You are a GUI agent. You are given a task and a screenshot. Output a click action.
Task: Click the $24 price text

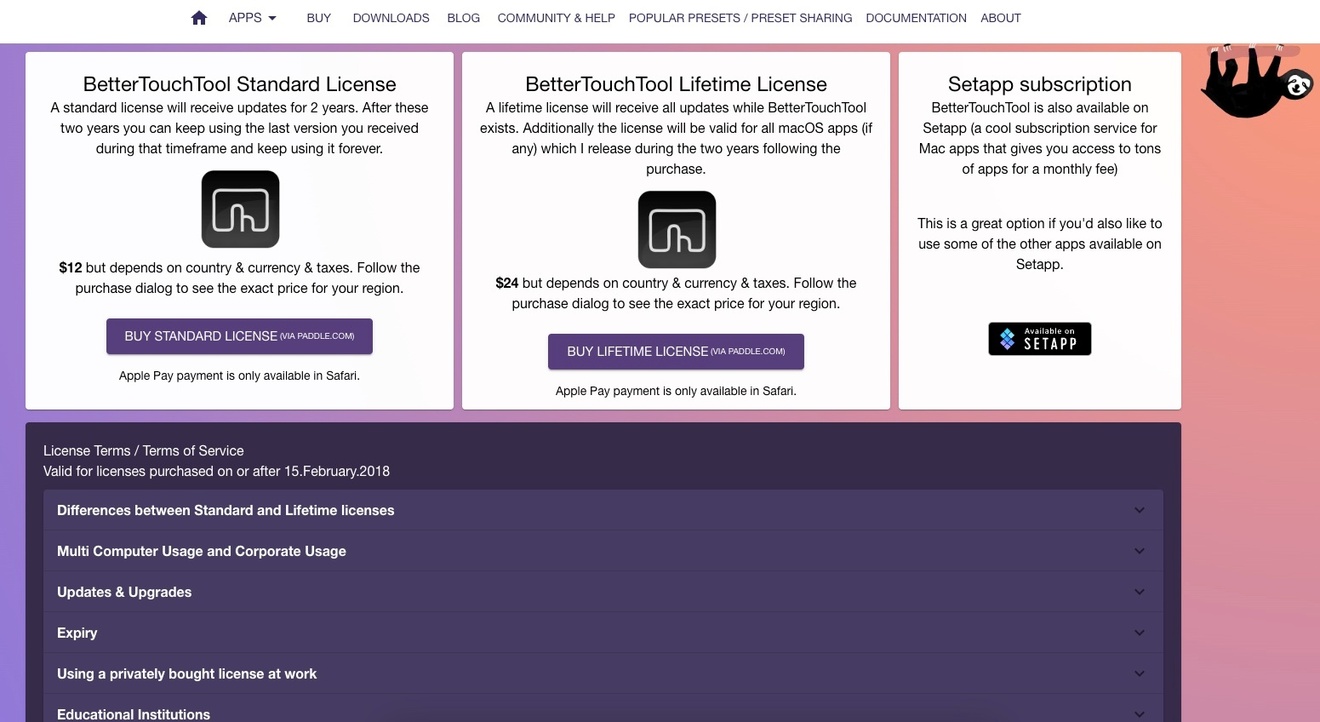507,283
